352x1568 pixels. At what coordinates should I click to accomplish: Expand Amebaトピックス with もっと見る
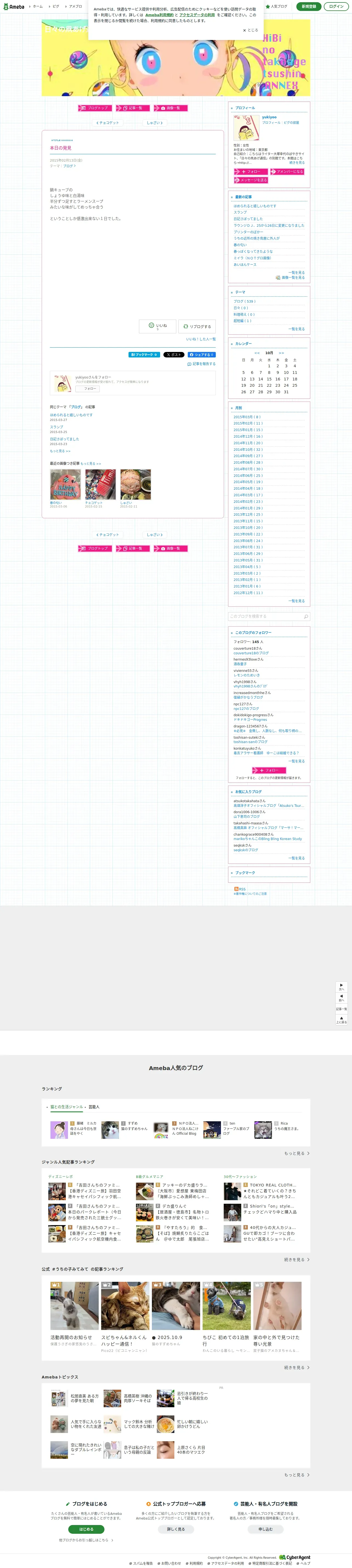[x=297, y=1475]
